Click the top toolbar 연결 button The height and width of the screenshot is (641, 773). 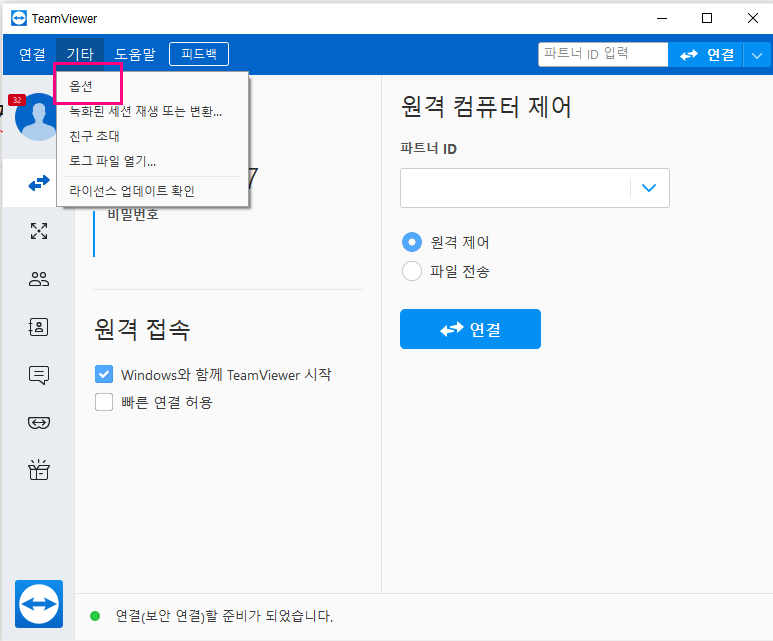pos(705,55)
